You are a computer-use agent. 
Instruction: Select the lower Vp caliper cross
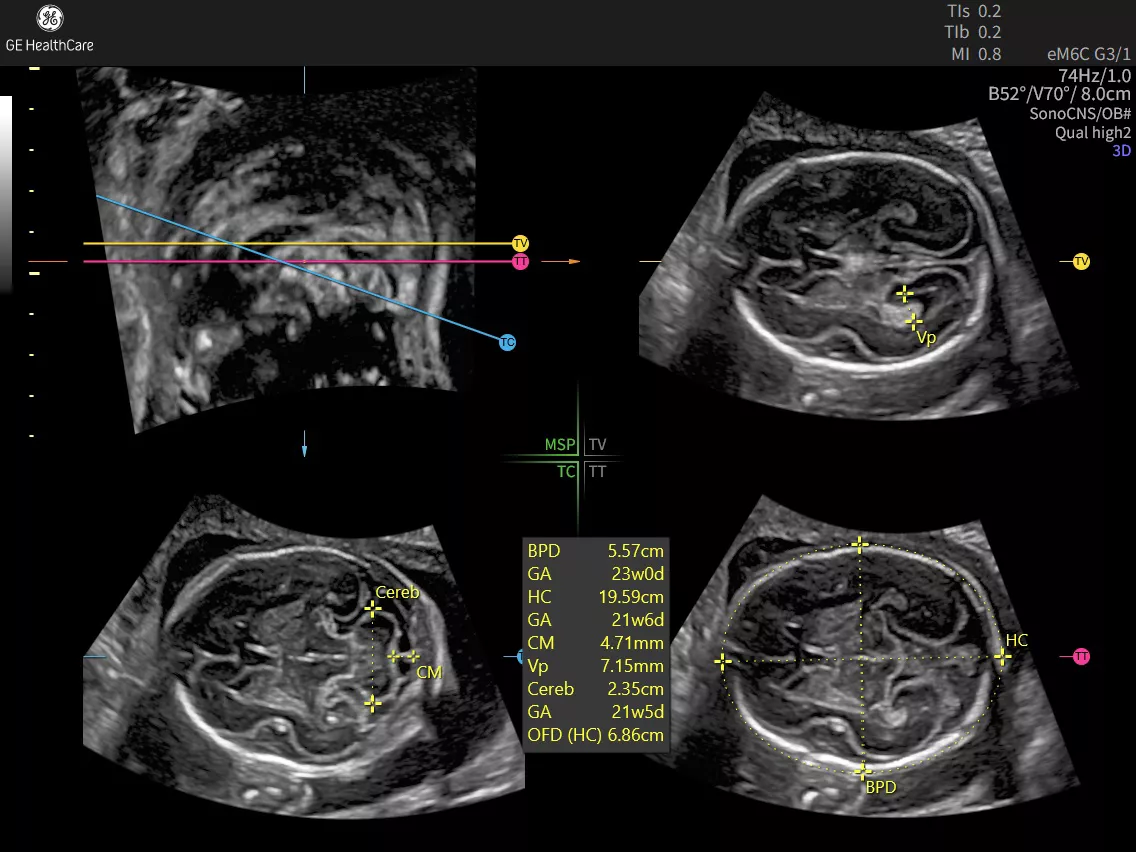(914, 320)
